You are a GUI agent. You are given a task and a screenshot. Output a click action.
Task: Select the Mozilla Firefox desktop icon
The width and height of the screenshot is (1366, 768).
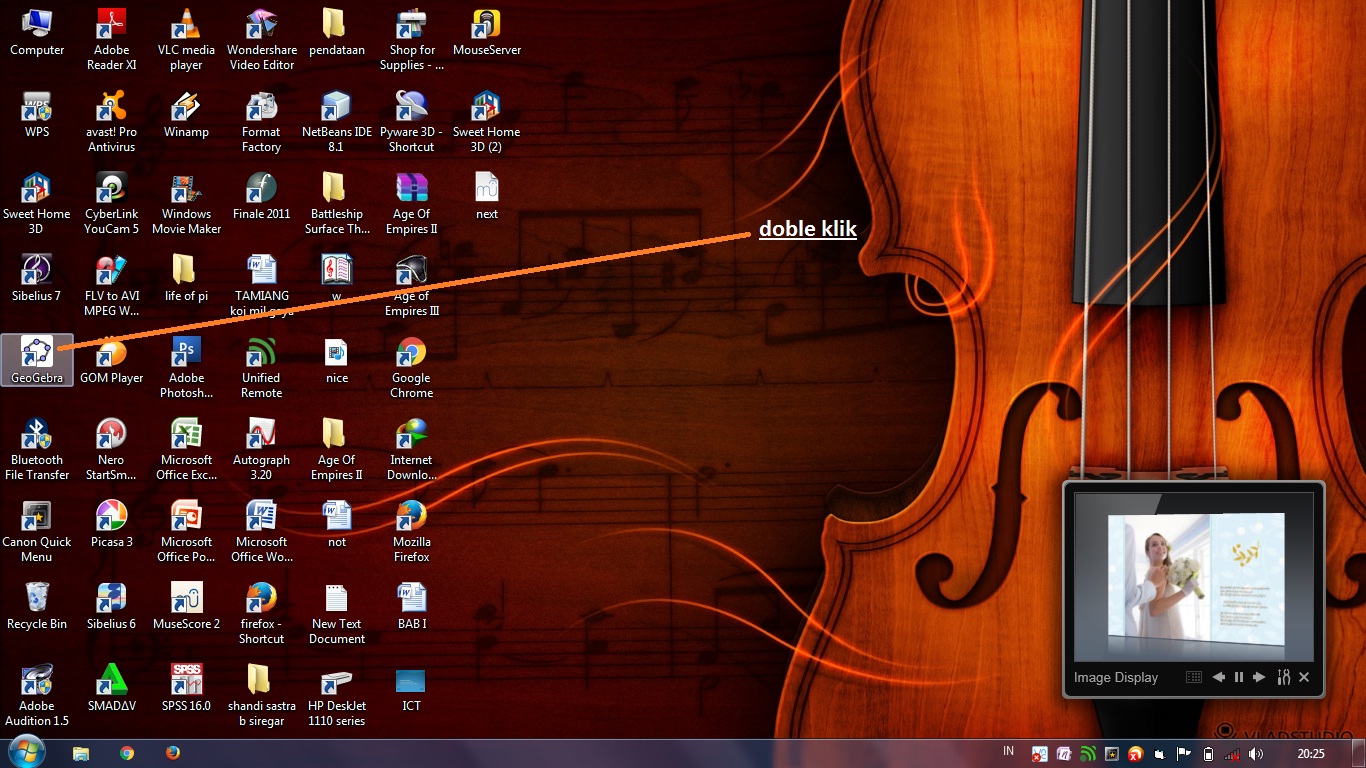pos(412,531)
